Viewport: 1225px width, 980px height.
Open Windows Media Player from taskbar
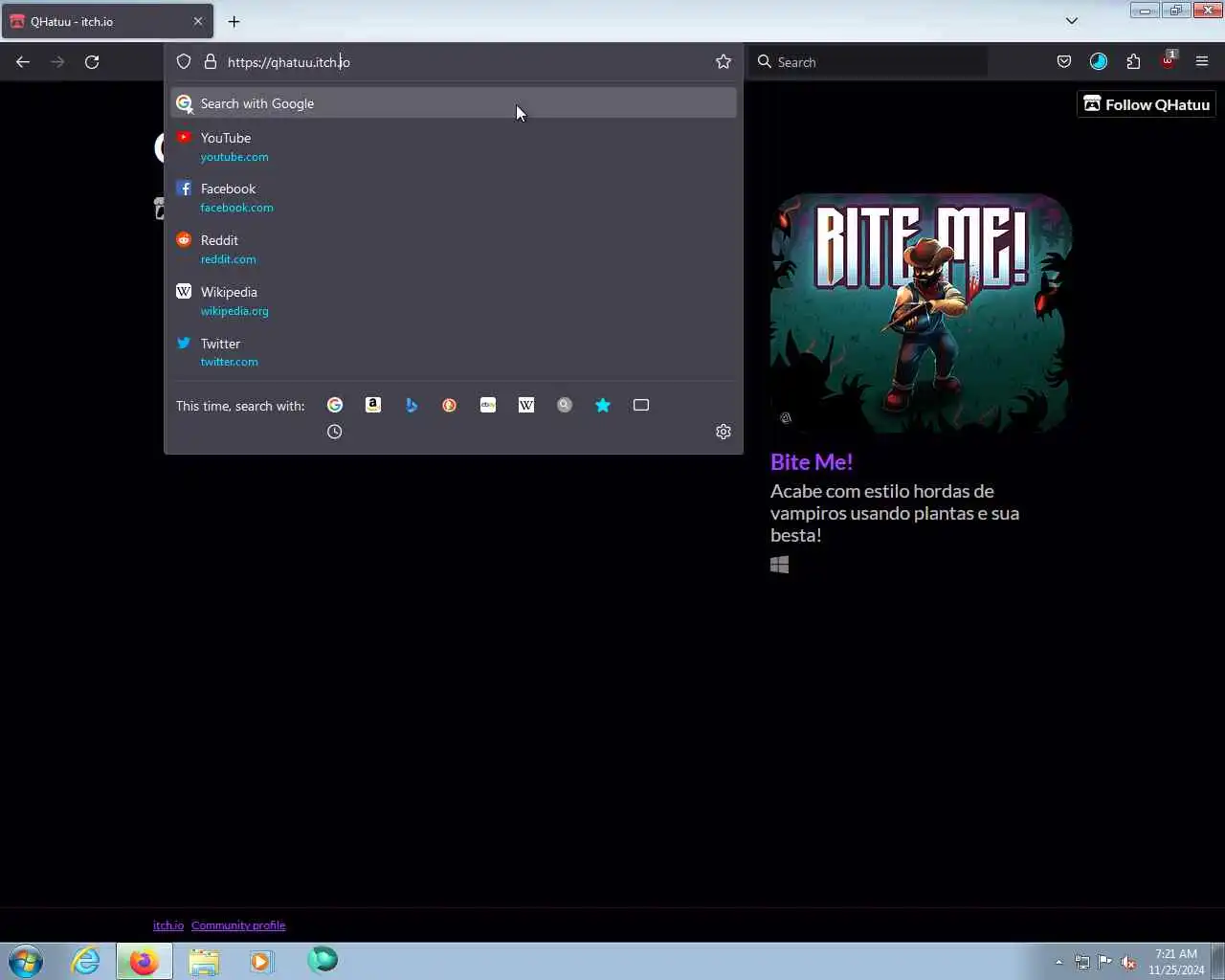point(261,961)
